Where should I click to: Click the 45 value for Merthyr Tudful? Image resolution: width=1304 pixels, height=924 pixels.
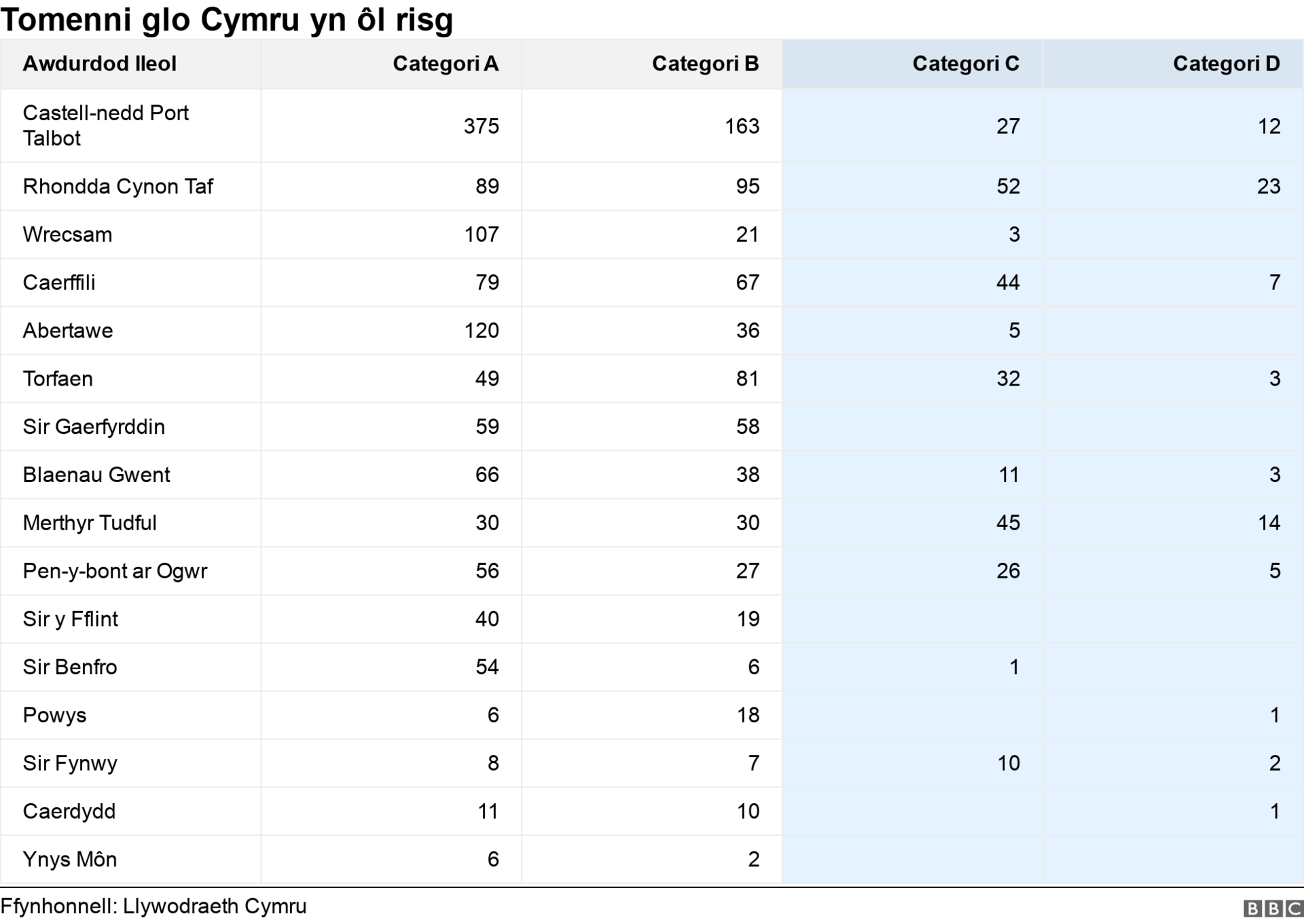click(x=1009, y=523)
